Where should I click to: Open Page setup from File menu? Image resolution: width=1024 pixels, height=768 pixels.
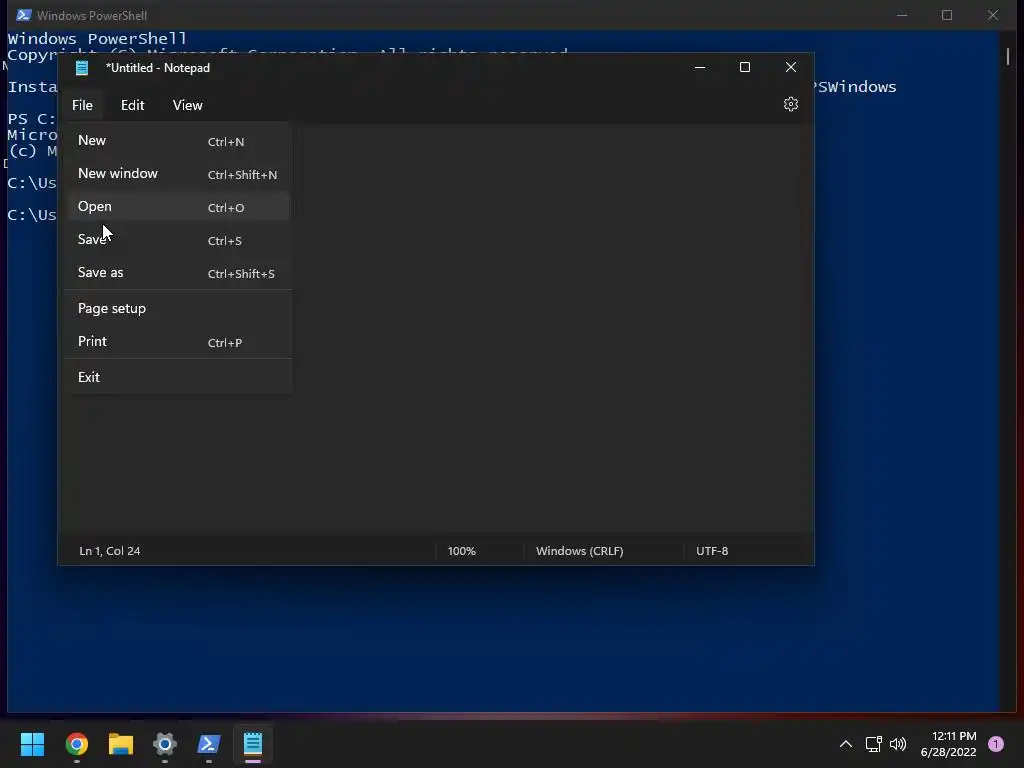(178, 308)
